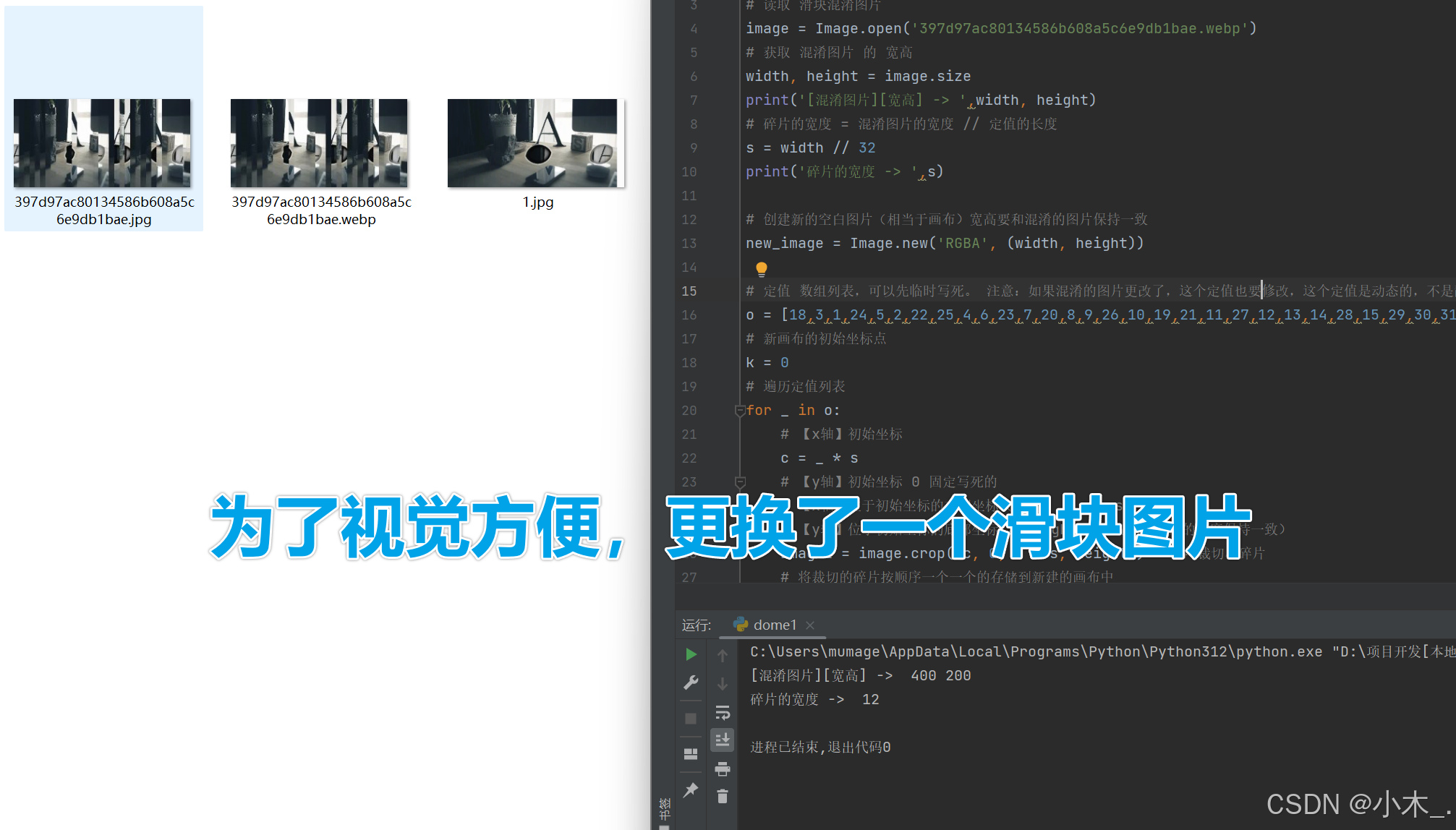The image size is (1456, 830).
Task: Click the green Rerun button in run panel
Action: click(x=691, y=654)
